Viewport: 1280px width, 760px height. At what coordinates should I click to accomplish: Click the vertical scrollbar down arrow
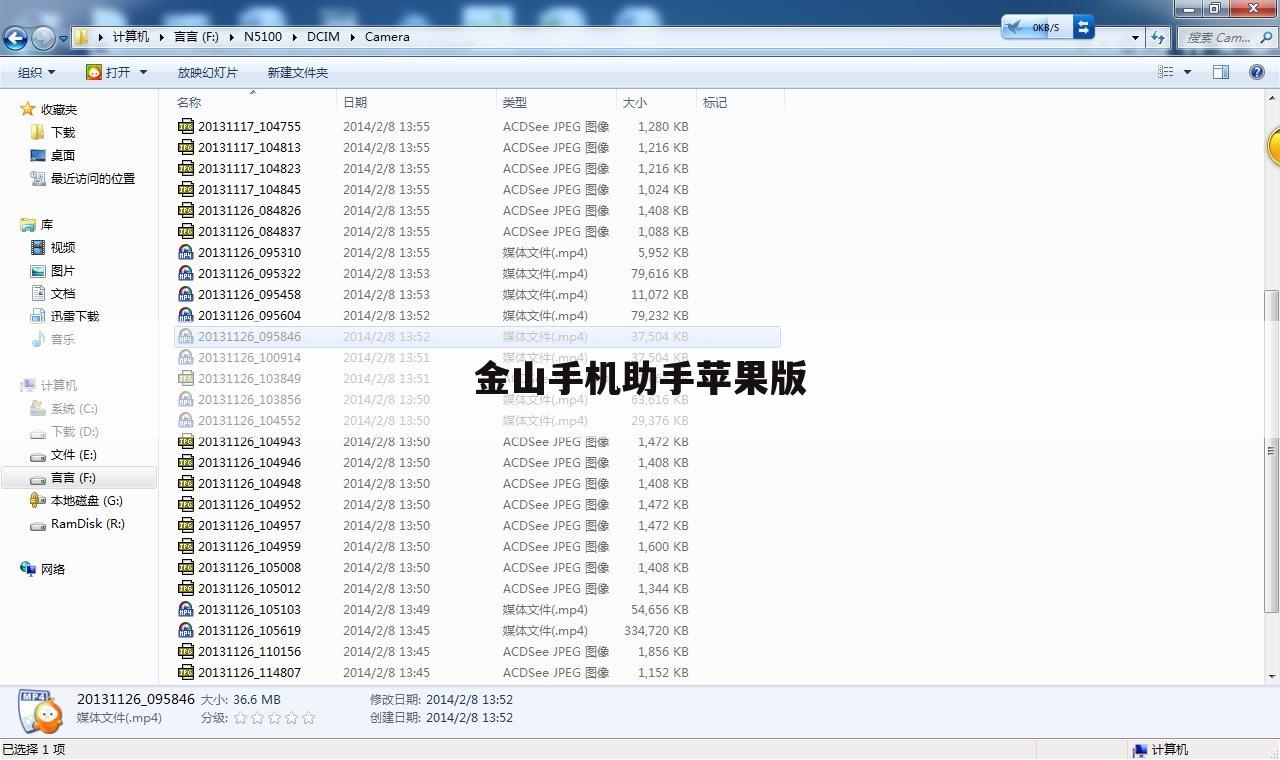coord(1272,676)
